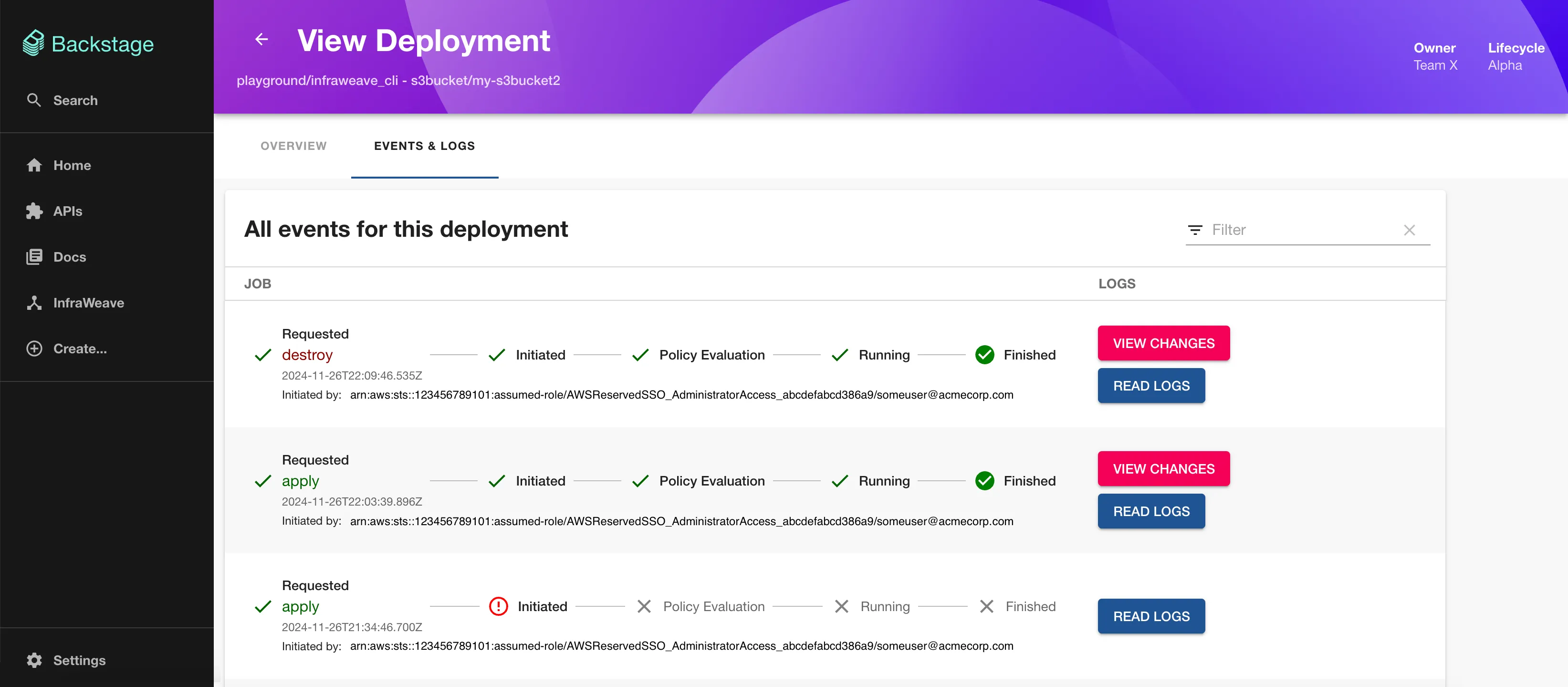The image size is (1568, 687).
Task: Open Settings gear icon in sidebar
Action: click(34, 660)
